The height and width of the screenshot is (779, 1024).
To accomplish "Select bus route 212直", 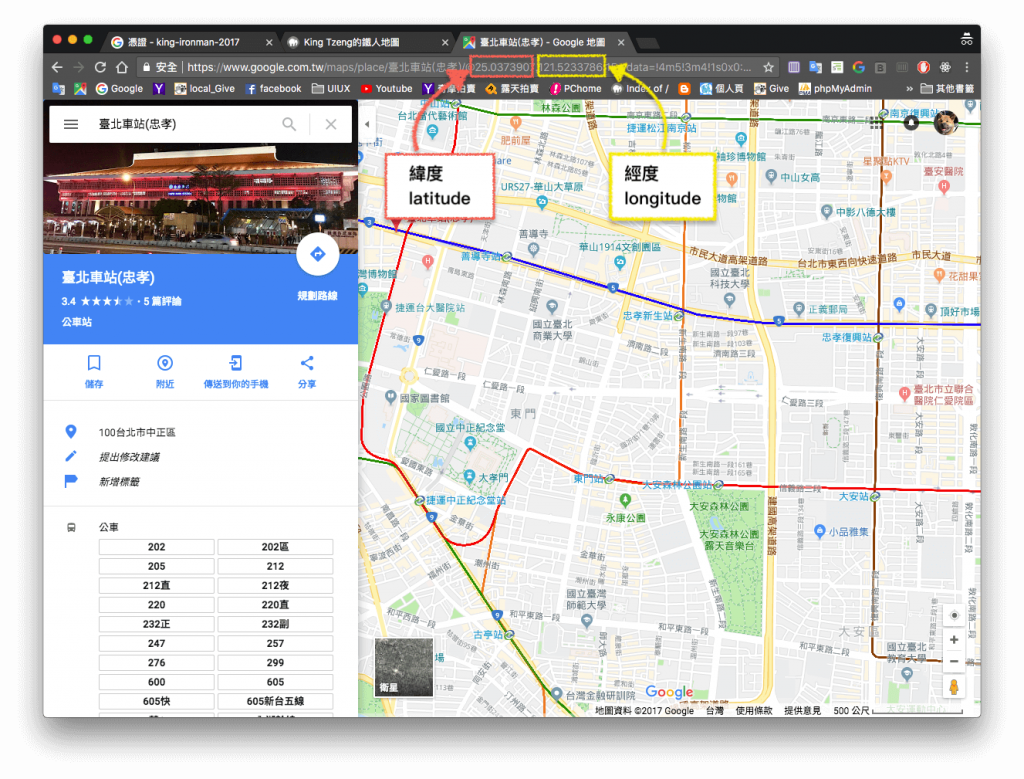I will pyautogui.click(x=157, y=586).
